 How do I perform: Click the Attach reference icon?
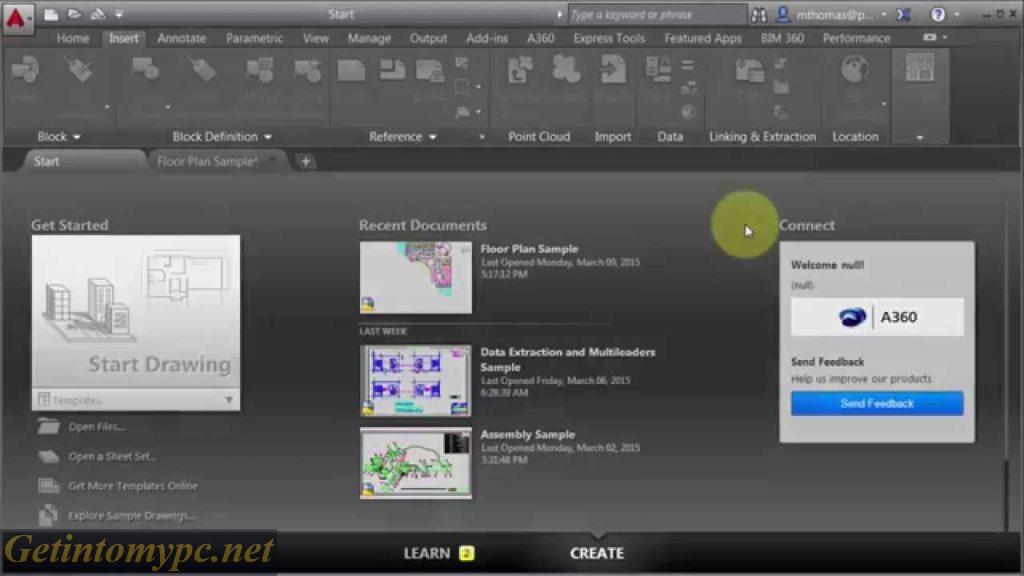351,71
